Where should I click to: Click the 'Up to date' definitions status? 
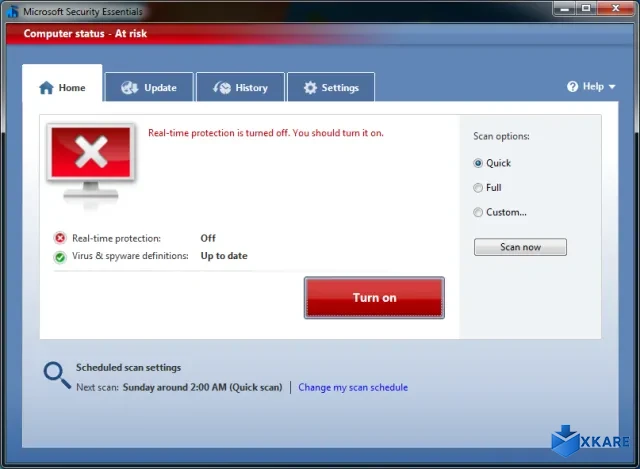pos(224,256)
